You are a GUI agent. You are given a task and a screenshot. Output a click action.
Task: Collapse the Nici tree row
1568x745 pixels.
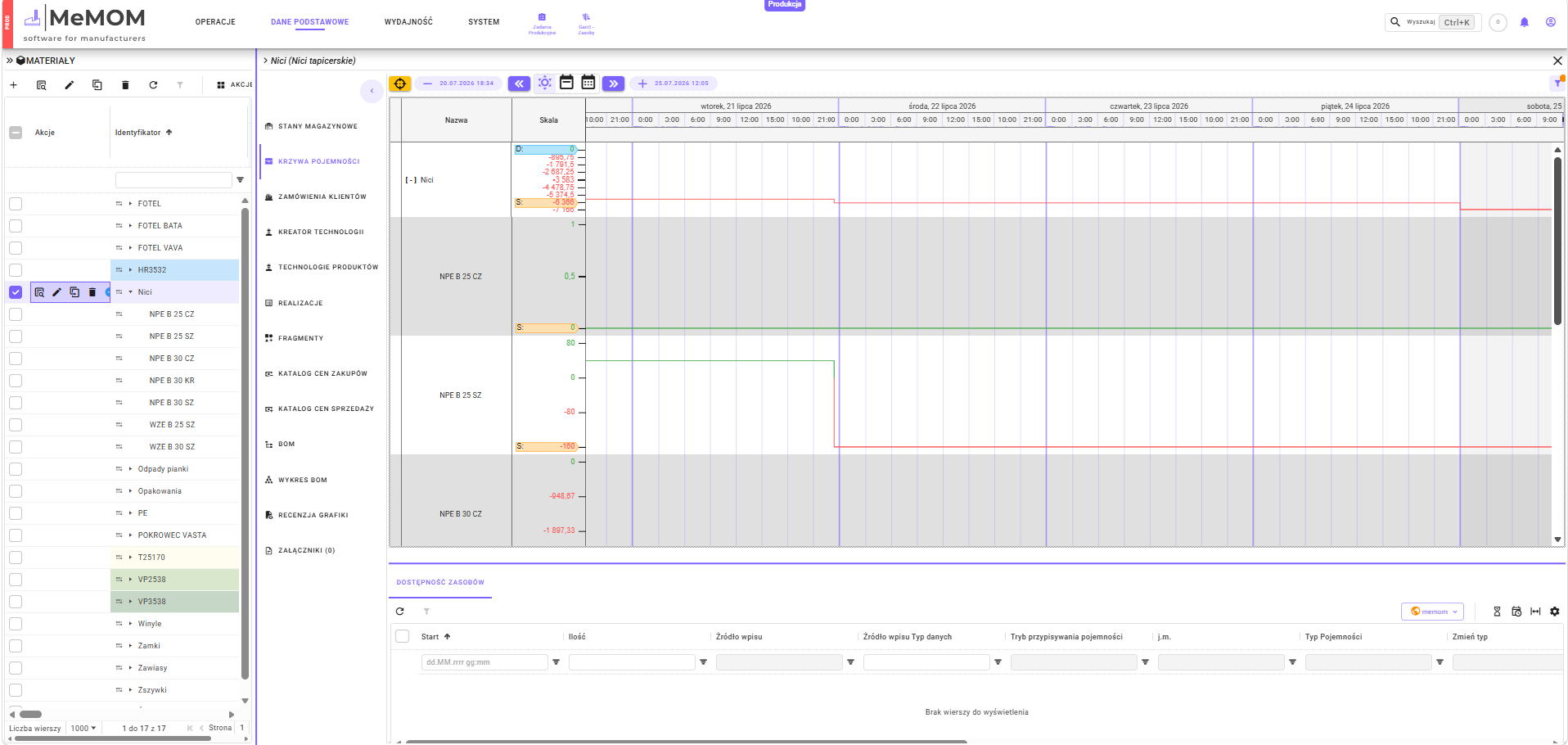pyautogui.click(x=130, y=292)
